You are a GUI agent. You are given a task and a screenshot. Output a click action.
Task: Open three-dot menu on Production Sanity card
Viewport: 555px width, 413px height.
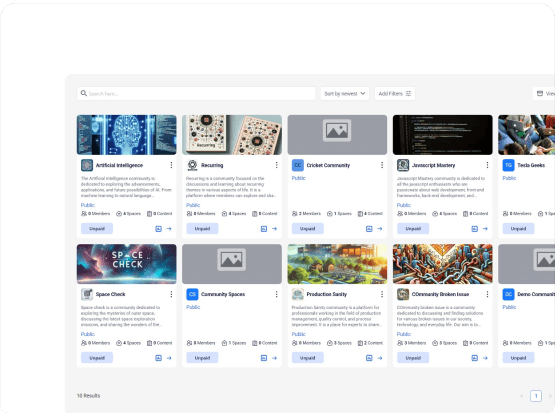click(382, 294)
